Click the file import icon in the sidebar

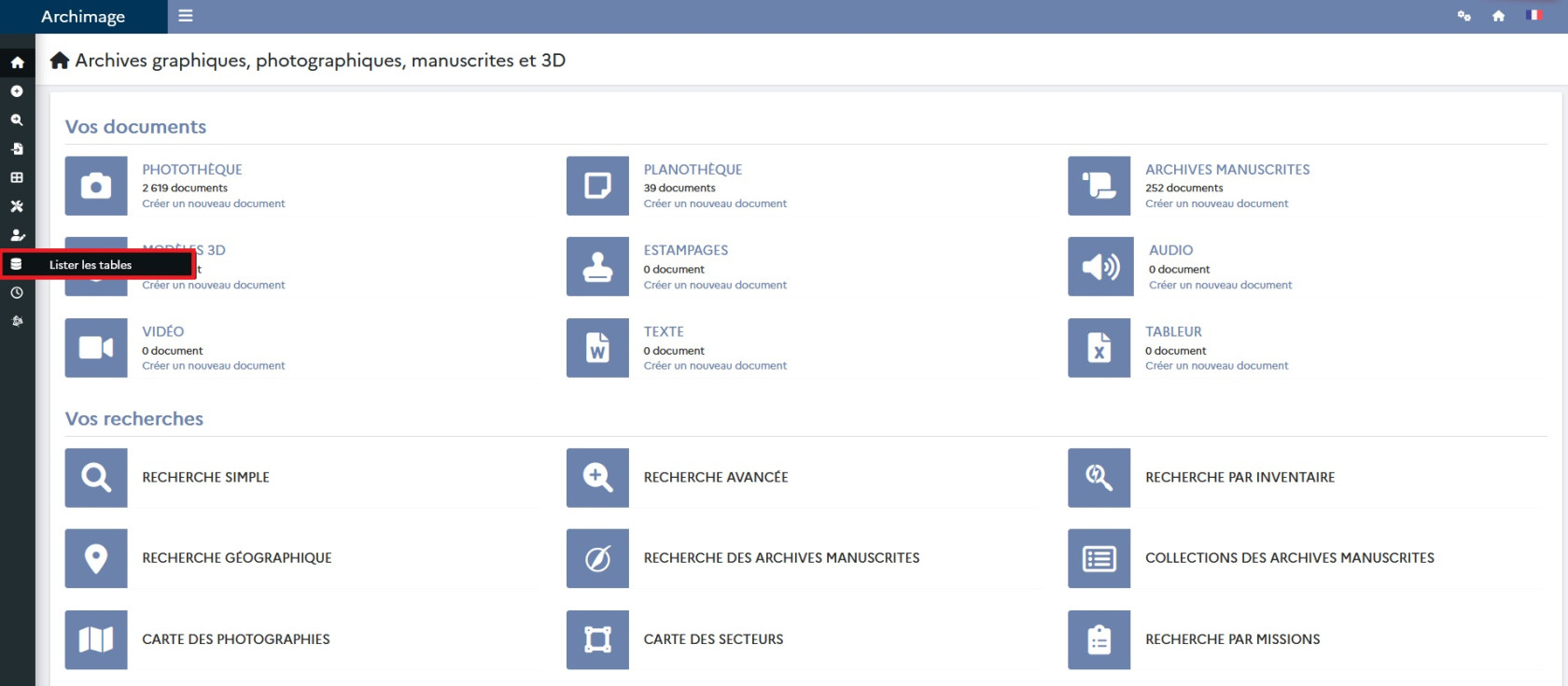[x=17, y=148]
